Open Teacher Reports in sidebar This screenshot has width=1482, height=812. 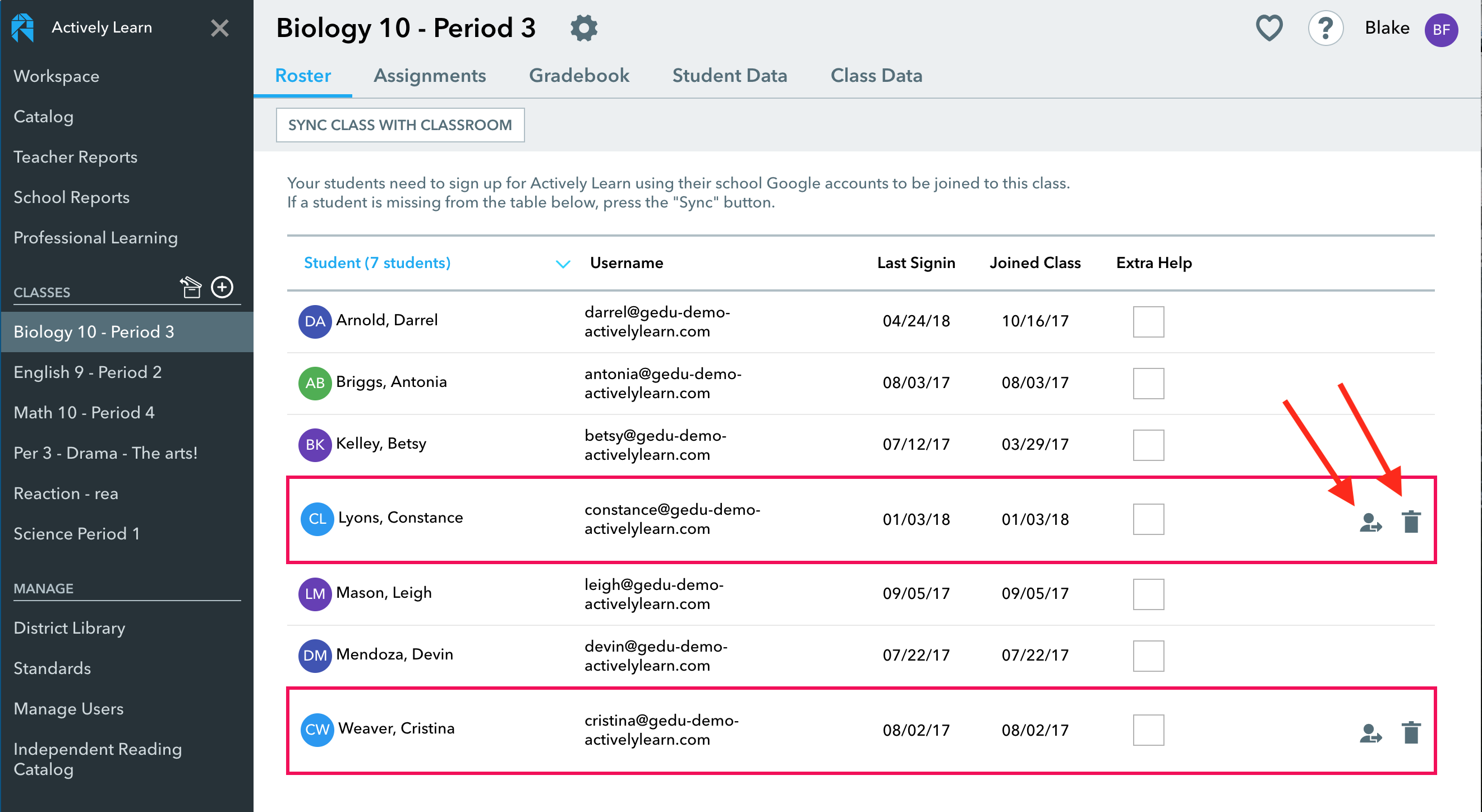click(x=75, y=156)
